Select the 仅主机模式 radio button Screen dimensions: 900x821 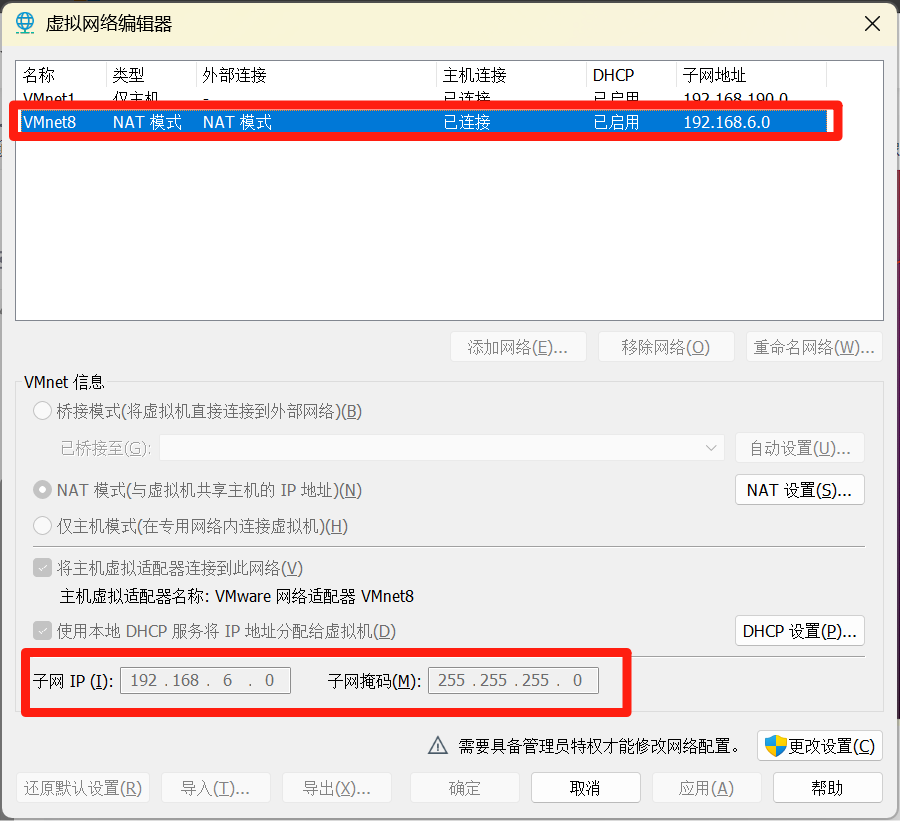click(x=42, y=525)
